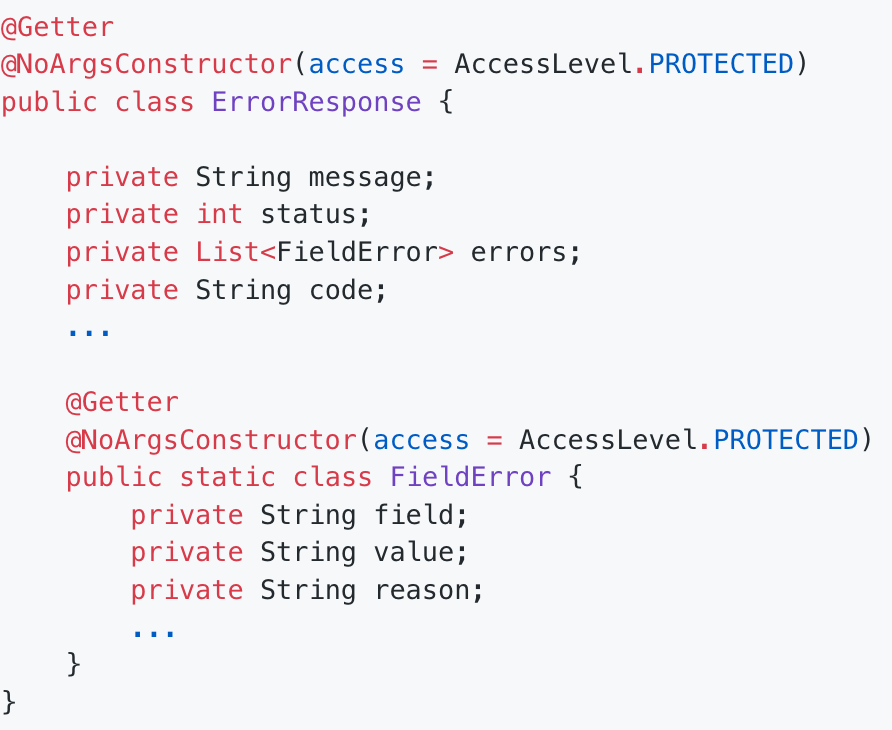Expand the first ellipsis in ErrorResponse

[89, 332]
